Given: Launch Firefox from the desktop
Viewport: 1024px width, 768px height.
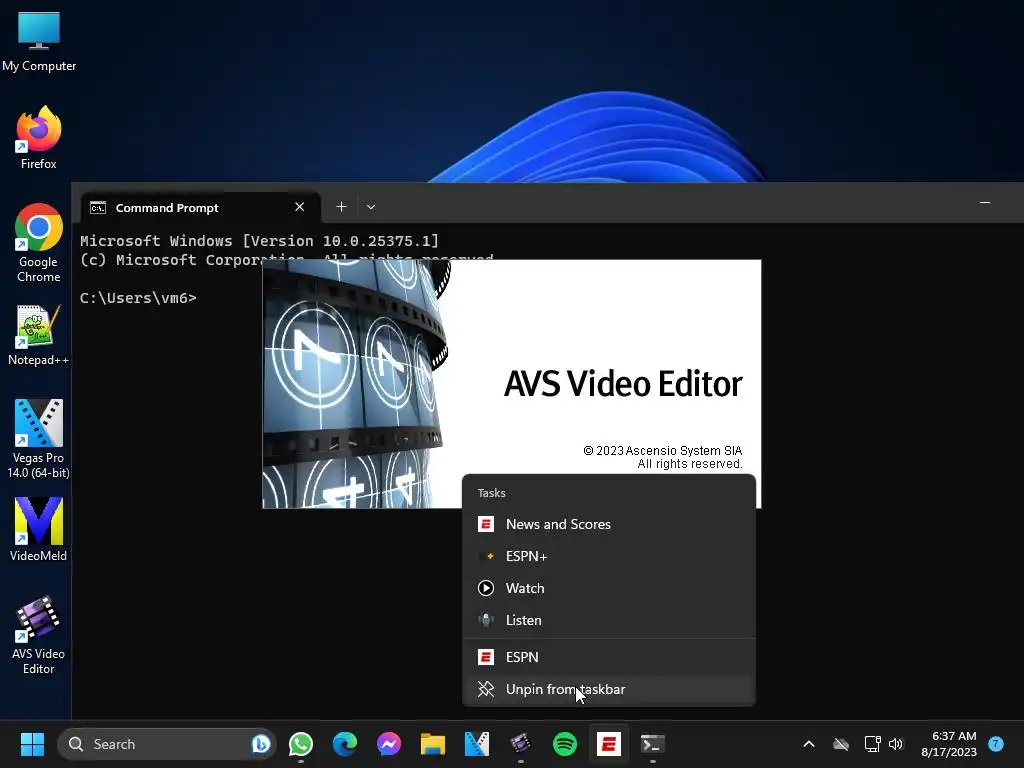Looking at the screenshot, I should 39,138.
